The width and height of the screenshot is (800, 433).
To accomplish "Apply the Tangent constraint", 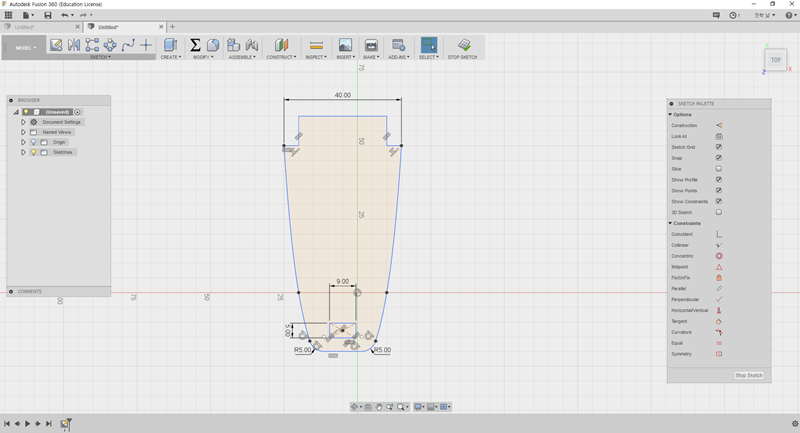I will pos(718,321).
